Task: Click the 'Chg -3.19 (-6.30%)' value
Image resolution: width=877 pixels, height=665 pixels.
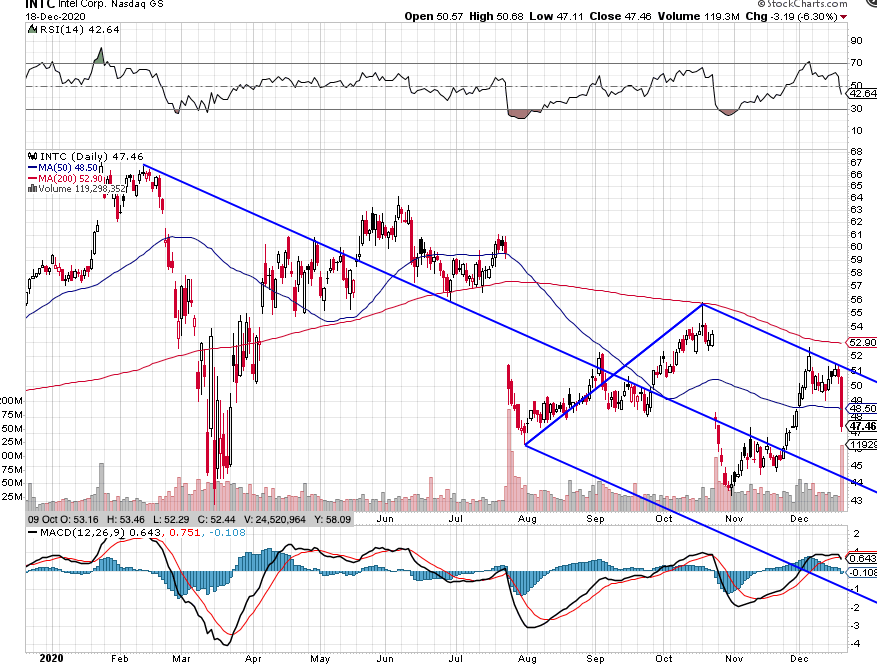Action: coord(791,16)
